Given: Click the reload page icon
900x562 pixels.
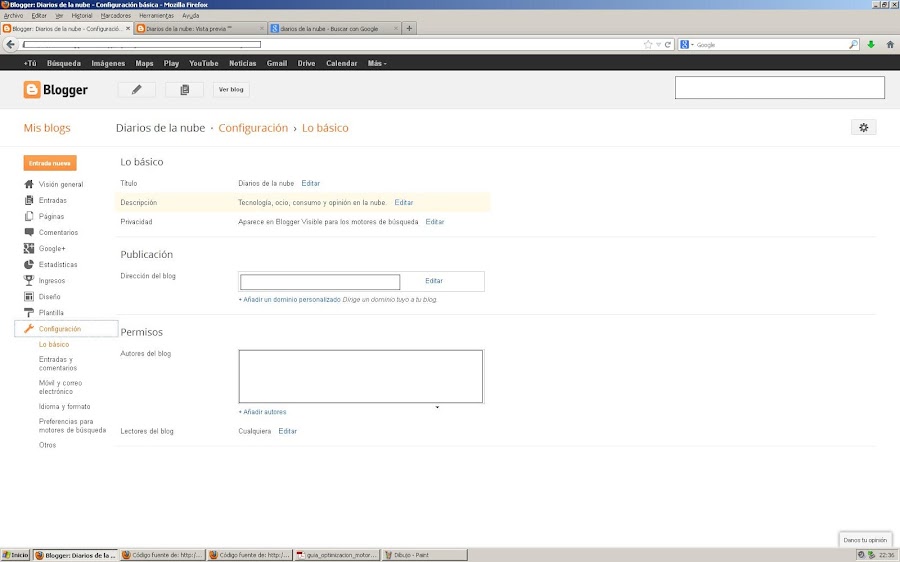Looking at the screenshot, I should click(x=668, y=44).
